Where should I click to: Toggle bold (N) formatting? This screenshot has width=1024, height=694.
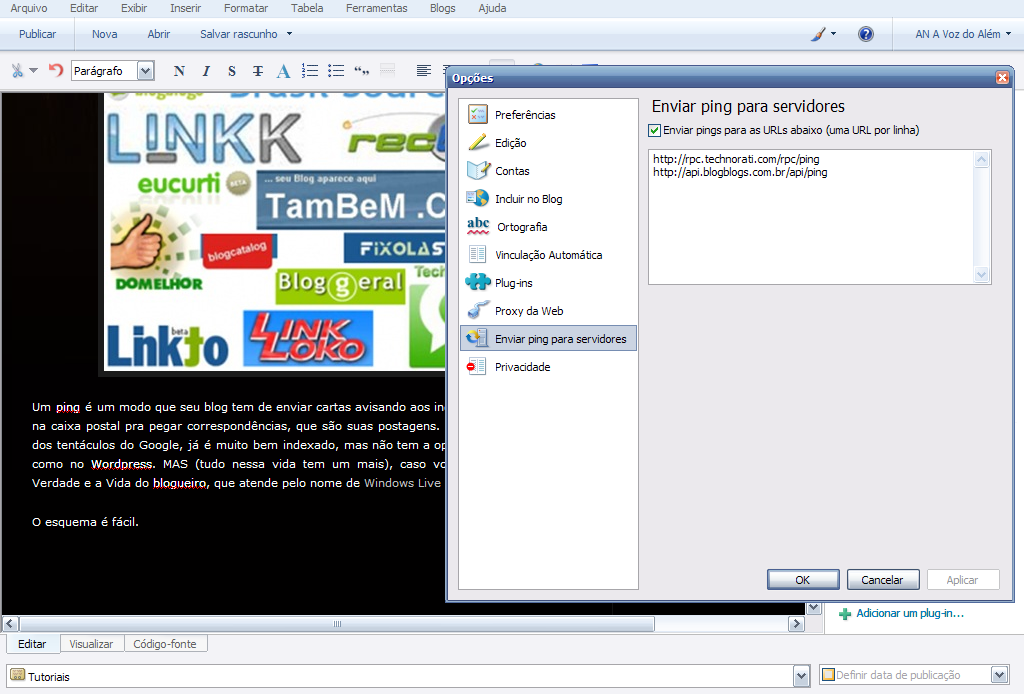[x=179, y=71]
